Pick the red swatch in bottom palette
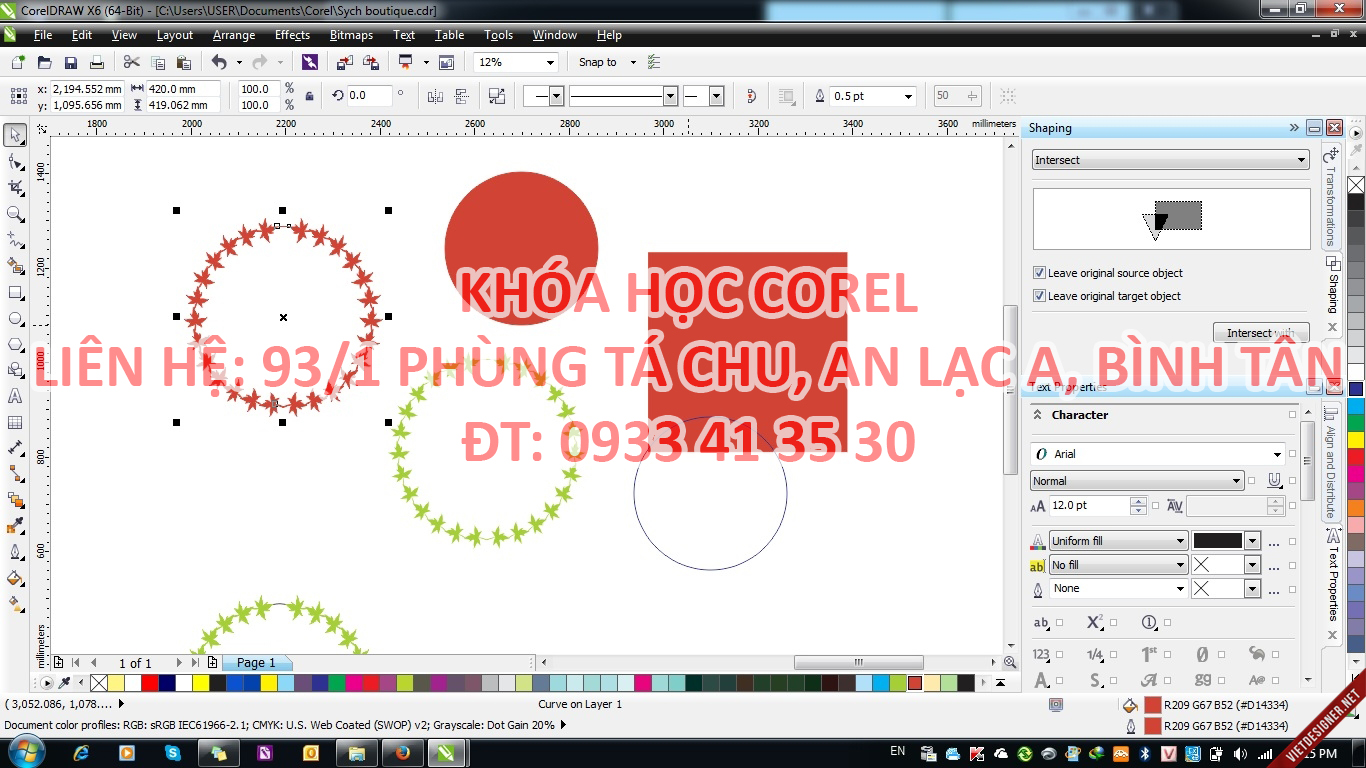 coord(149,683)
